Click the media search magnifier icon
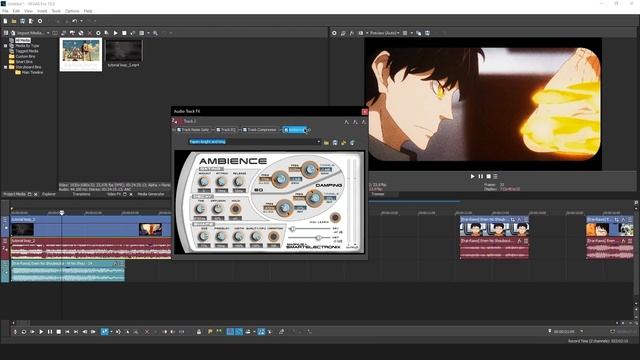Viewport: 640px width, 360px height. coord(156,33)
